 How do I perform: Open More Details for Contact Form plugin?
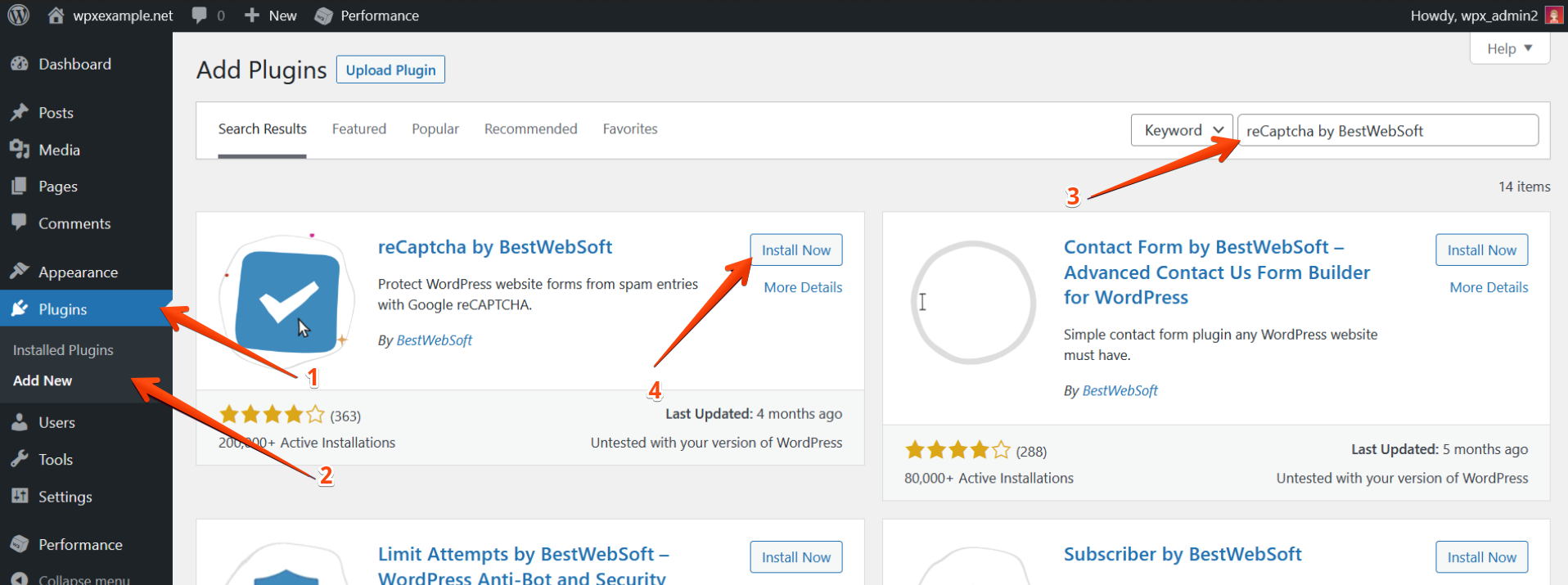(x=1488, y=287)
